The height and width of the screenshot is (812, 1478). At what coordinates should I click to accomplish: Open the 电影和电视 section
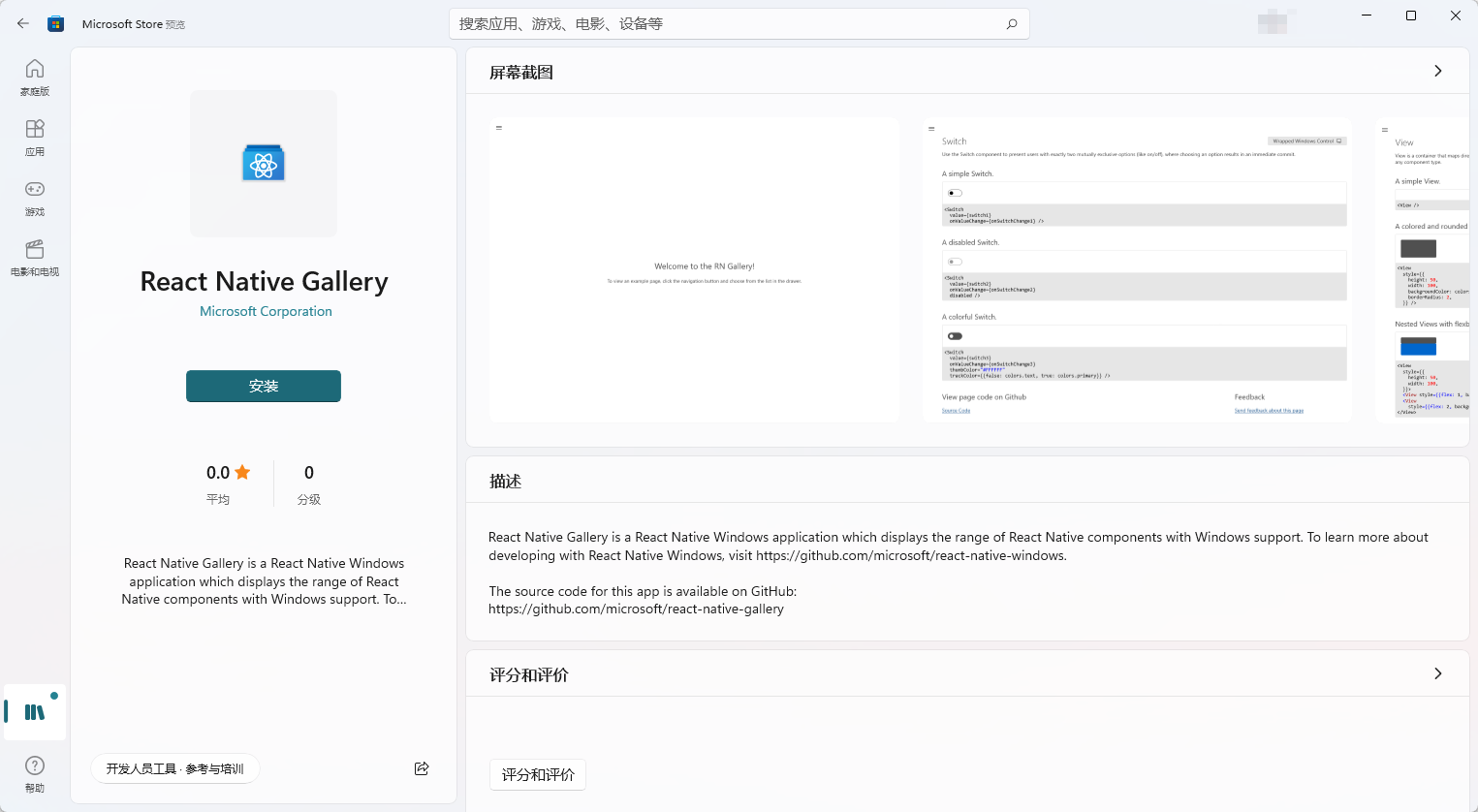coord(35,258)
